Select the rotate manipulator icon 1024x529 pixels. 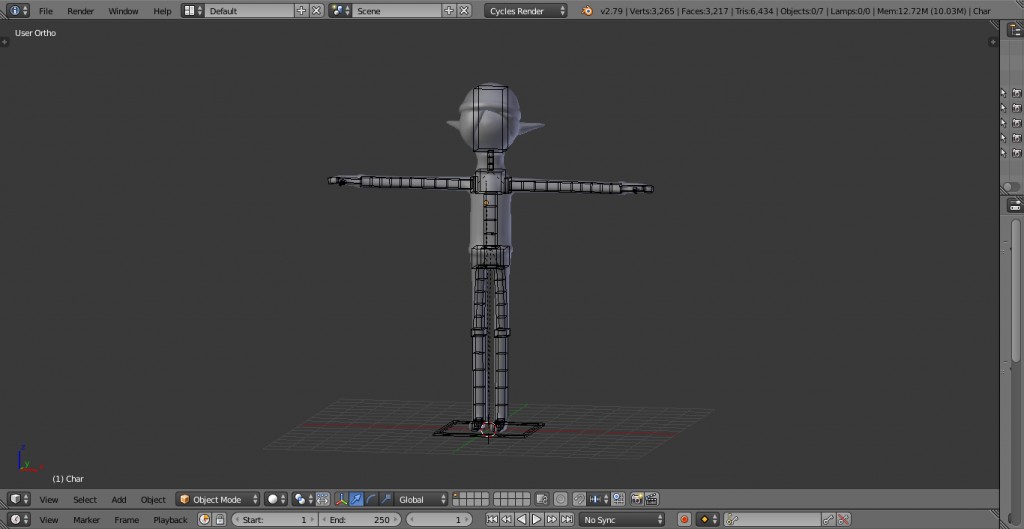(x=371, y=499)
